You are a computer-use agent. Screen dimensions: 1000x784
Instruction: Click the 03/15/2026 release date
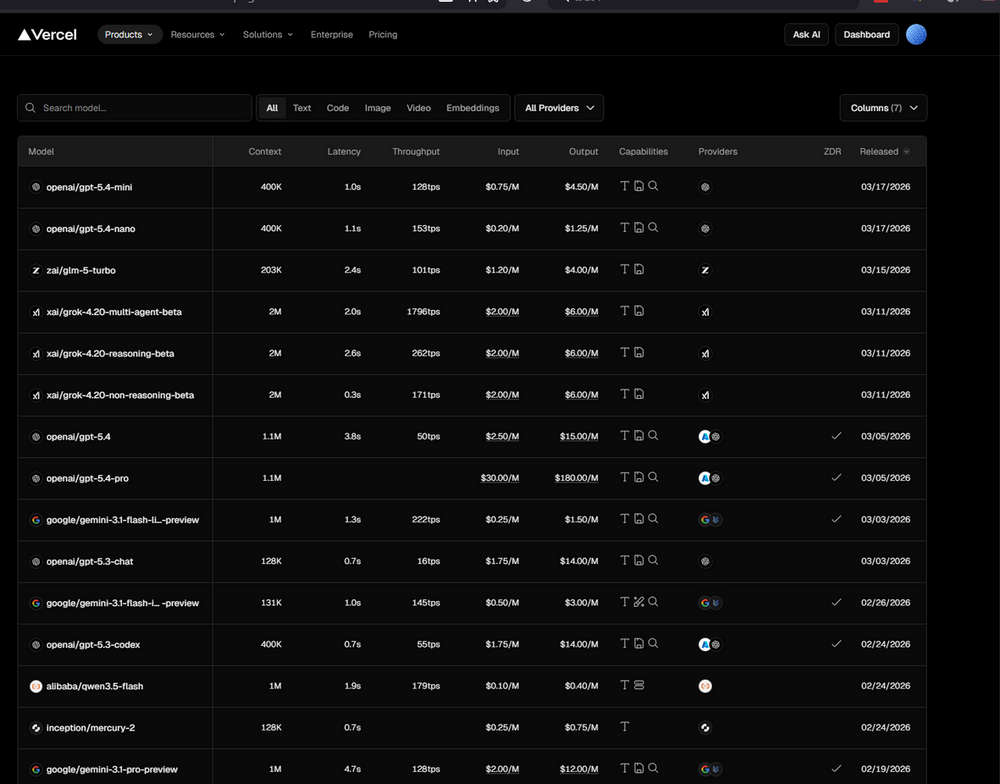[885, 270]
